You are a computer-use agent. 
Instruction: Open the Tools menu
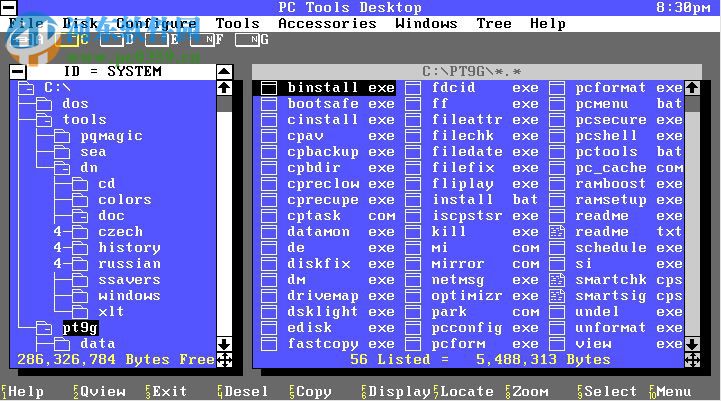[x=237, y=23]
